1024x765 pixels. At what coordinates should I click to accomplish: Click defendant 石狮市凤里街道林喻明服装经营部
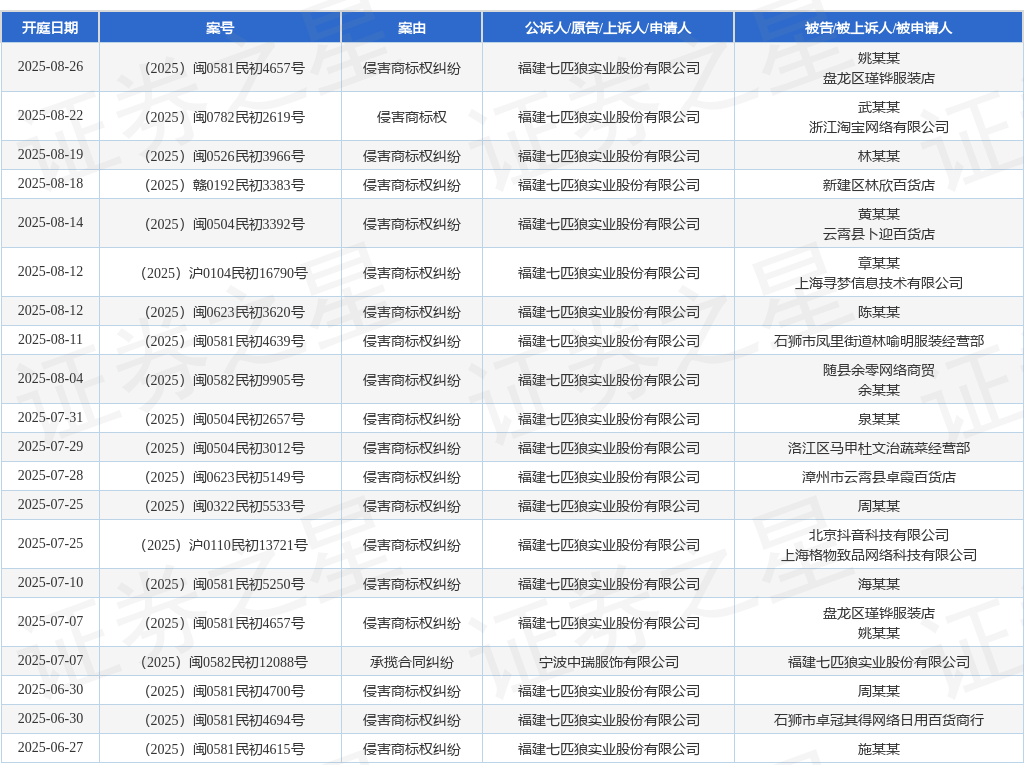(x=878, y=341)
